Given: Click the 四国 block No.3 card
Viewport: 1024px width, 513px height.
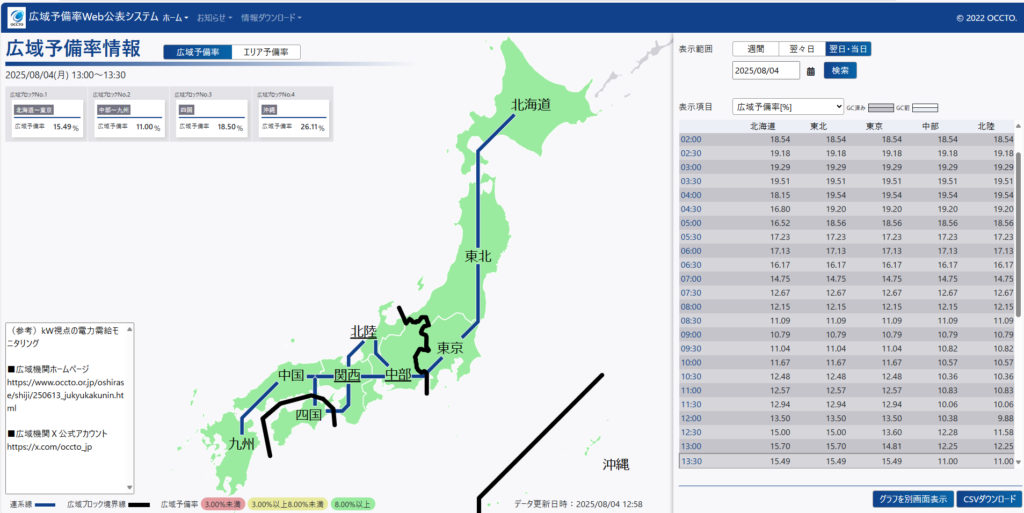Looking at the screenshot, I should click(210, 119).
